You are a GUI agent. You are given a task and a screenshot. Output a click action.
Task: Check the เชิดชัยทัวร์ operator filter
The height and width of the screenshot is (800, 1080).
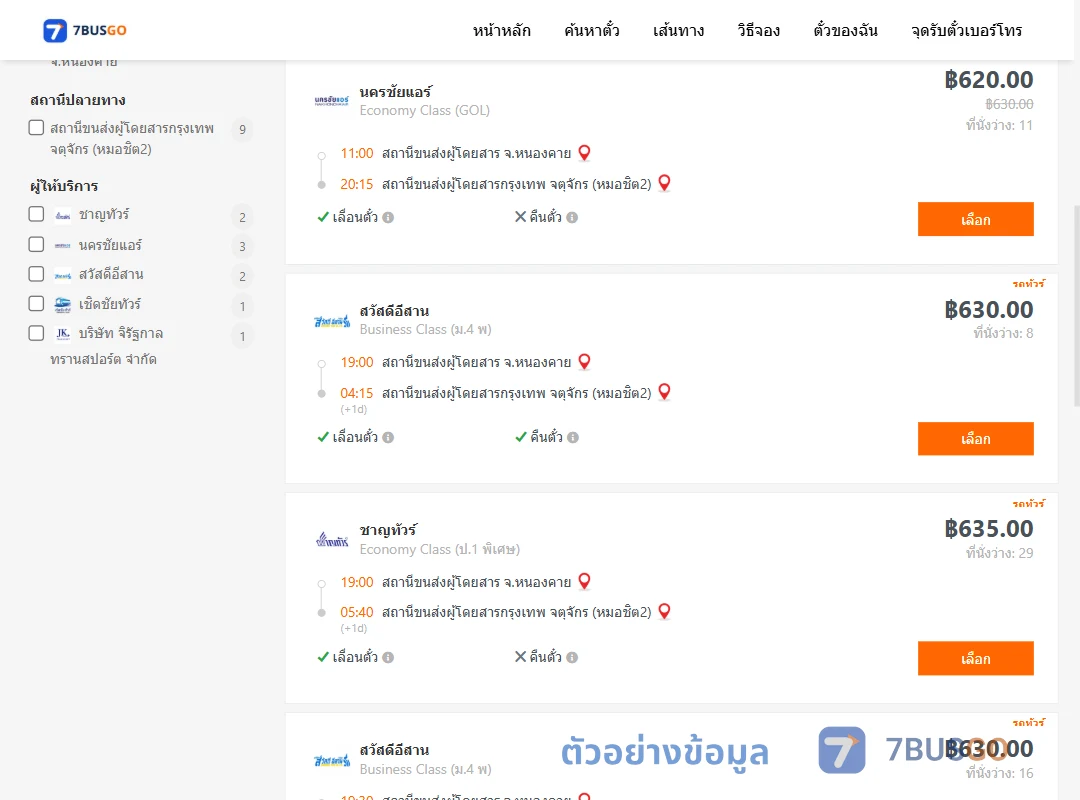(x=37, y=304)
